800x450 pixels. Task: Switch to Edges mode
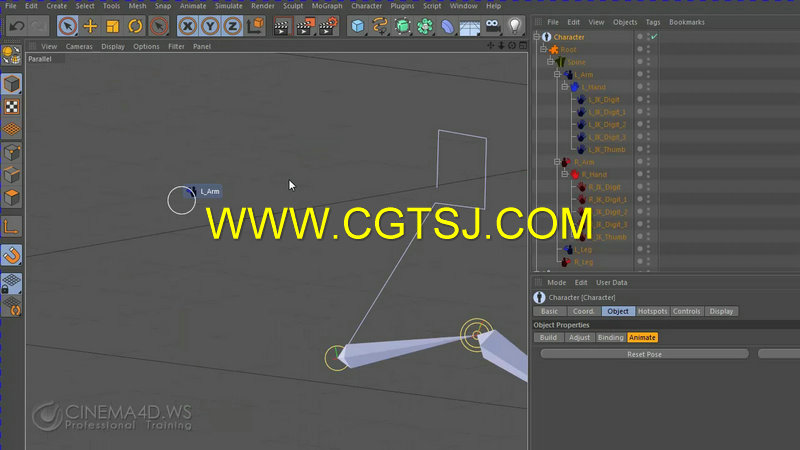coord(11,174)
